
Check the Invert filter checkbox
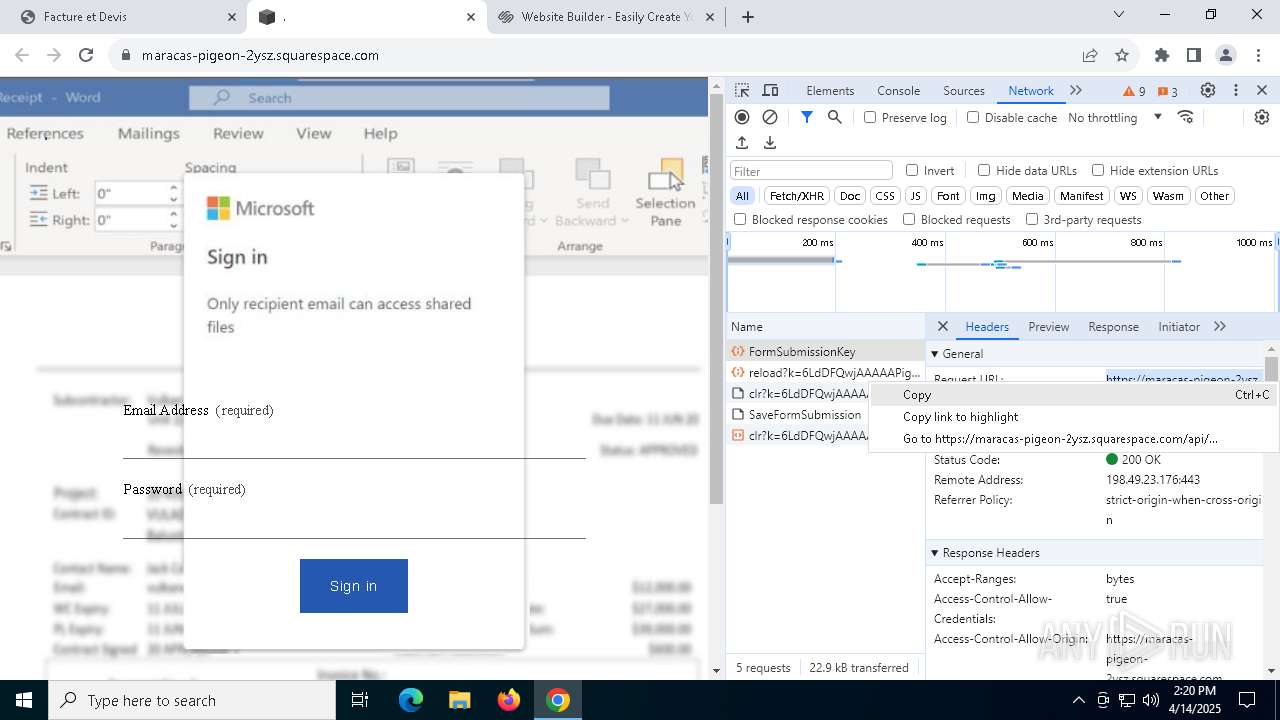[x=912, y=170]
